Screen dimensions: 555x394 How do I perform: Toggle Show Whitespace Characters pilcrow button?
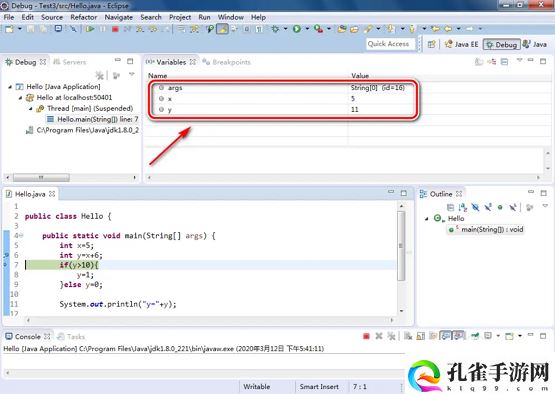[x=259, y=29]
